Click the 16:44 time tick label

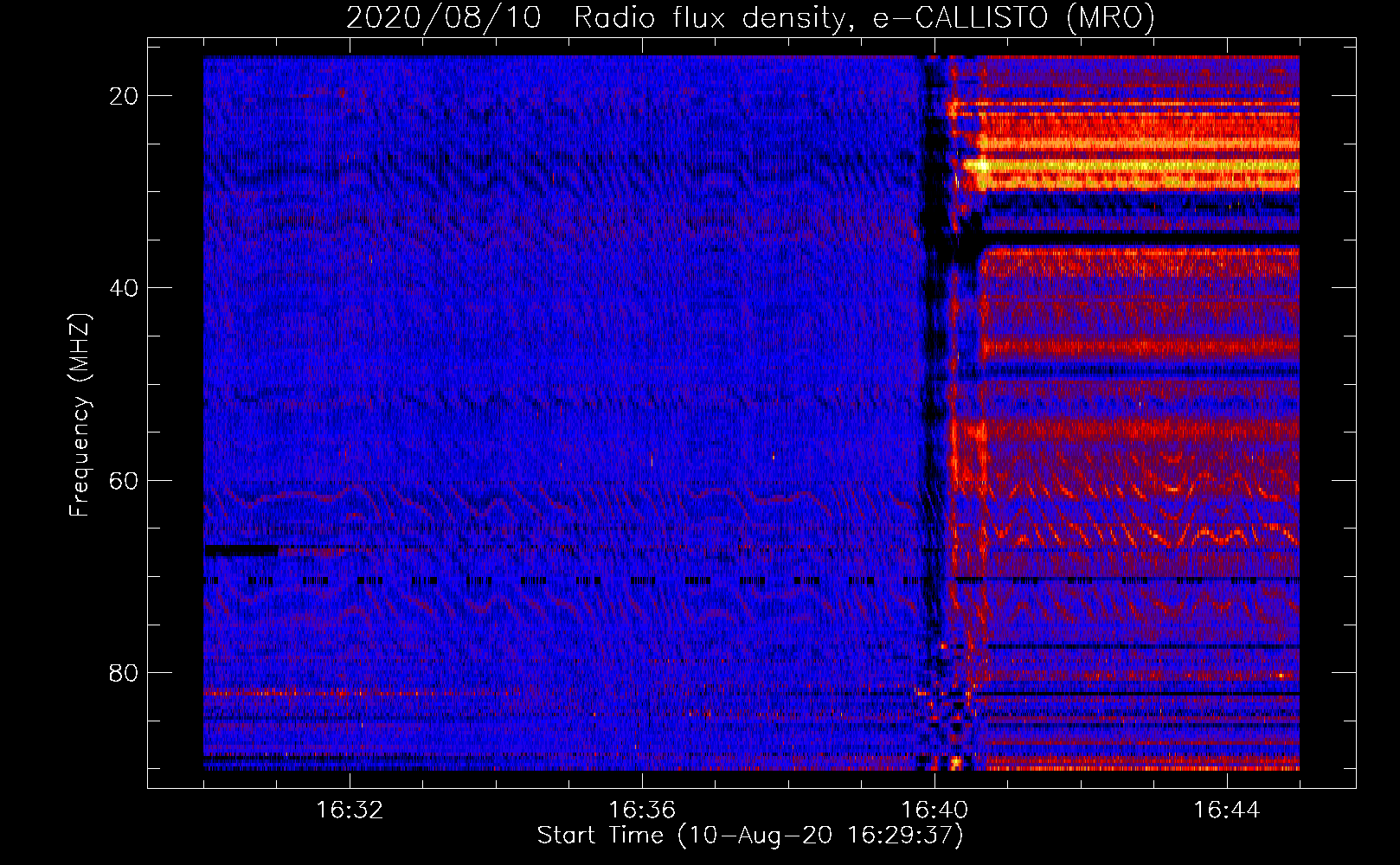tap(1227, 811)
